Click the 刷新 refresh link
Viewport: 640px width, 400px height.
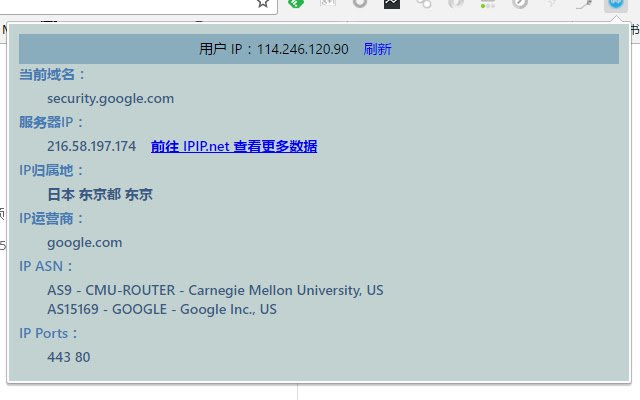(x=377, y=49)
